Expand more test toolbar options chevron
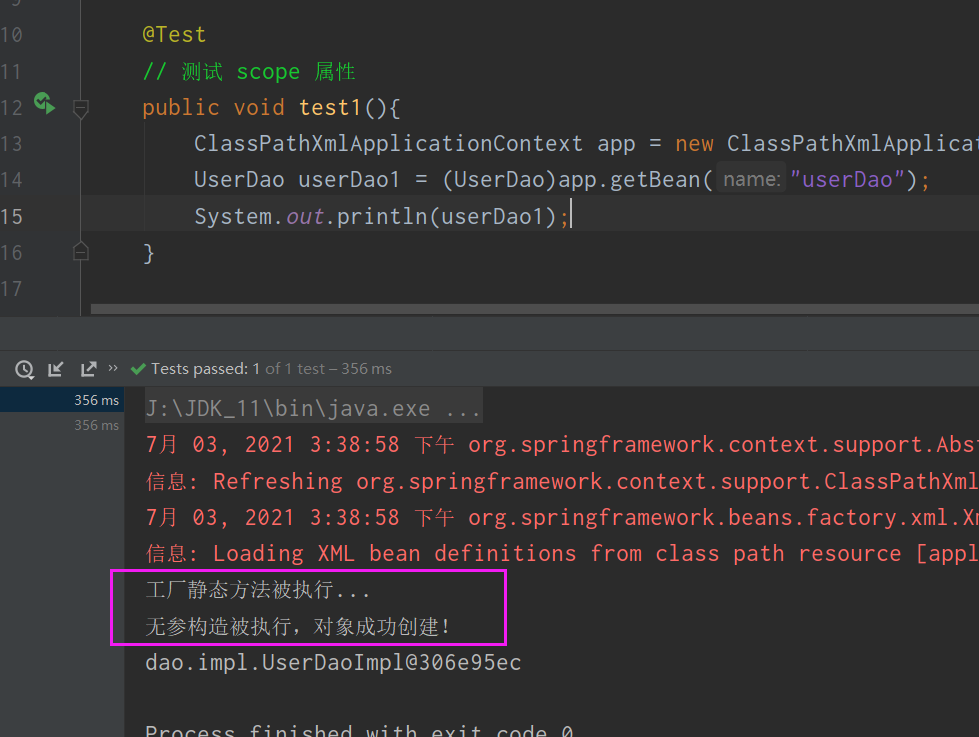 [x=113, y=368]
